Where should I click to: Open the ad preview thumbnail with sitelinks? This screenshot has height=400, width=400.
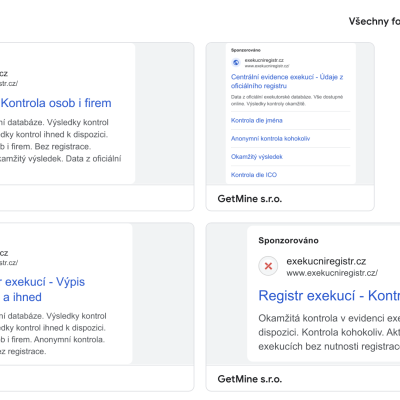pos(290,113)
